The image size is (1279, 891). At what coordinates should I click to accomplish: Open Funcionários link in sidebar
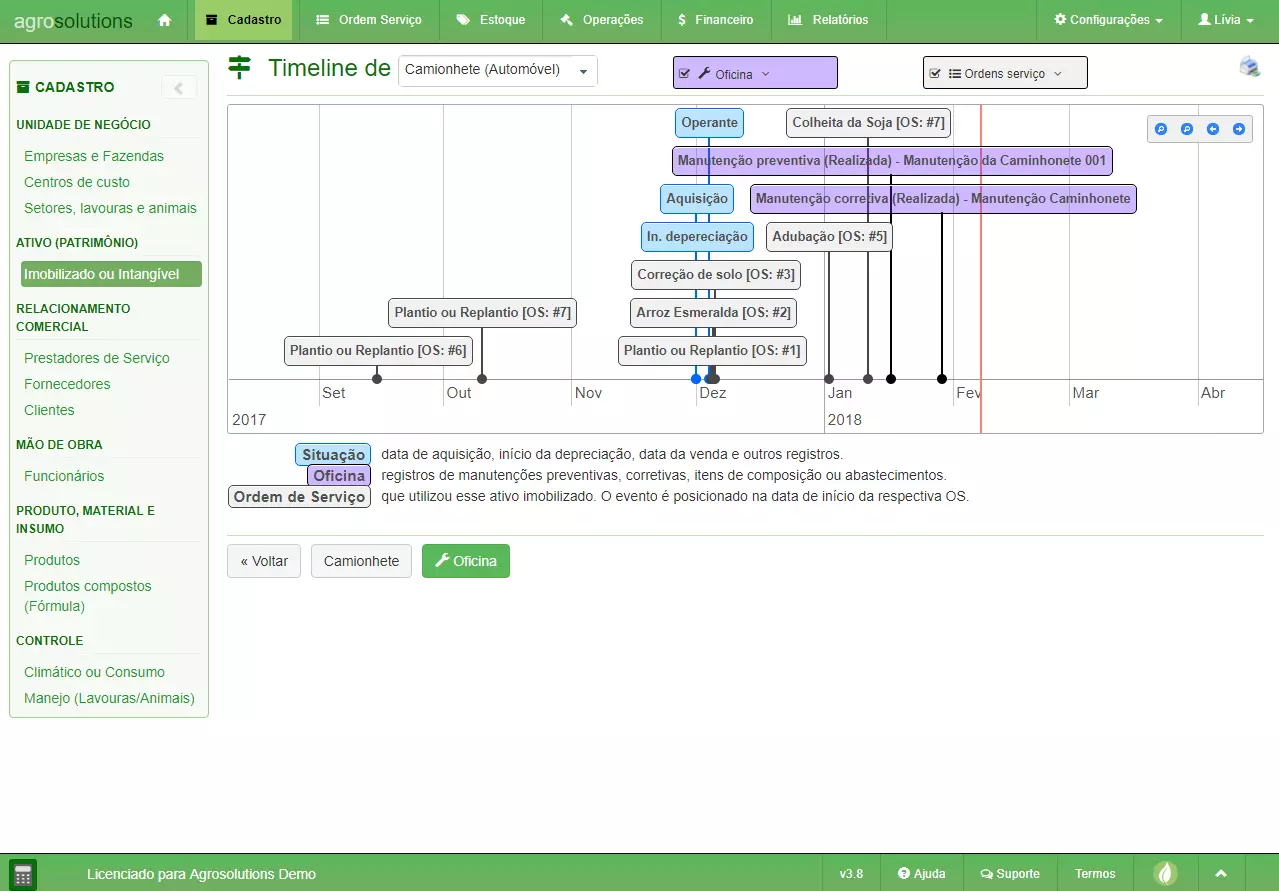(64, 476)
